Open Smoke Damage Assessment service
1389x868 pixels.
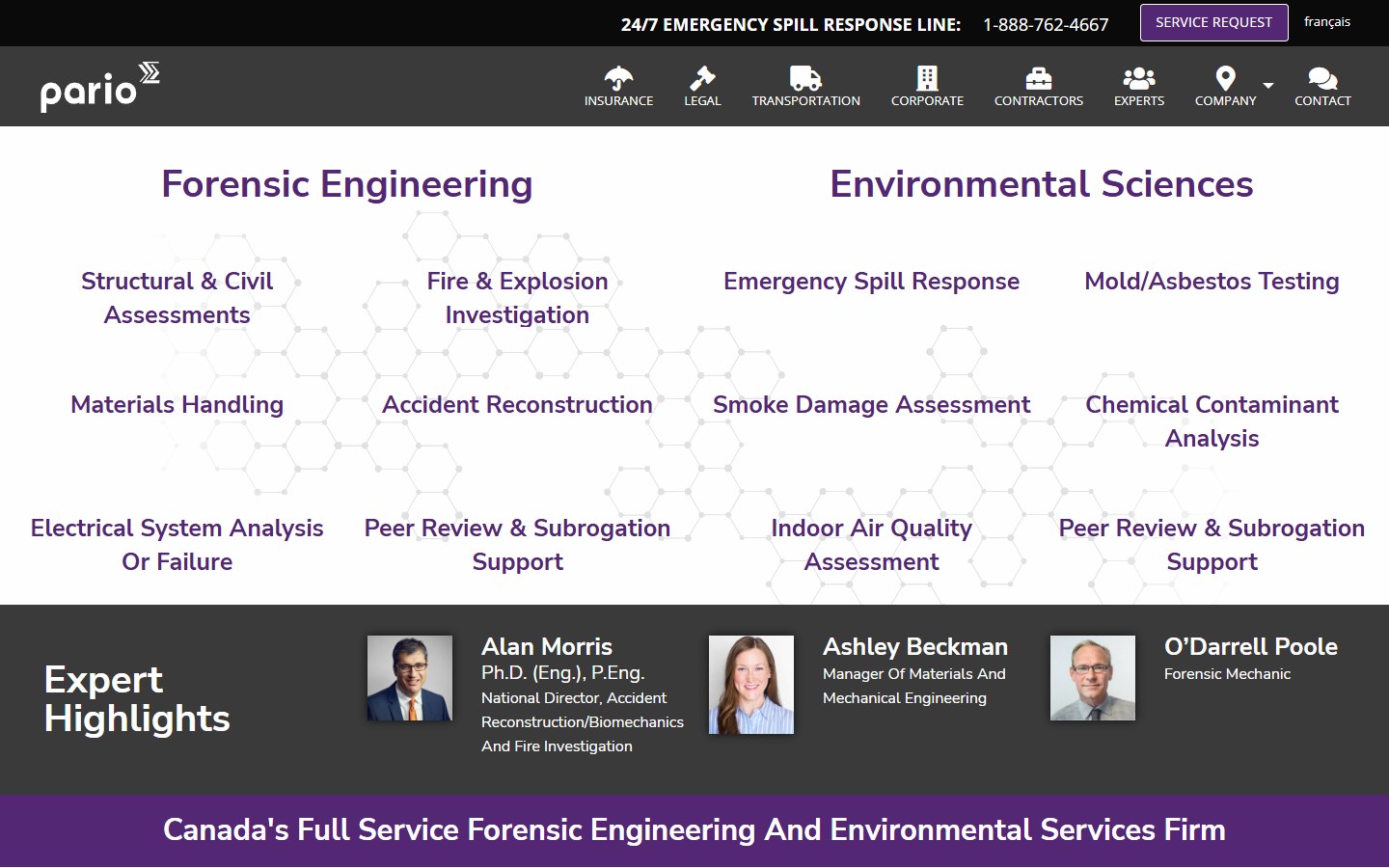click(x=872, y=404)
